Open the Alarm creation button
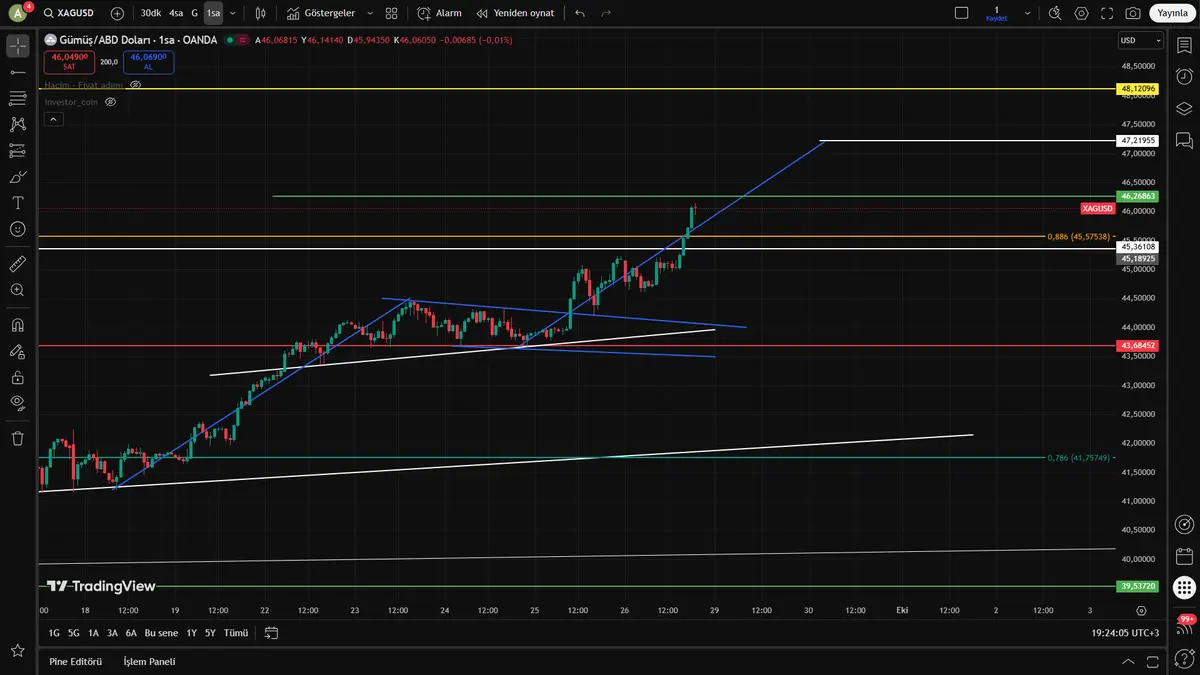The height and width of the screenshot is (675, 1200). click(439, 13)
